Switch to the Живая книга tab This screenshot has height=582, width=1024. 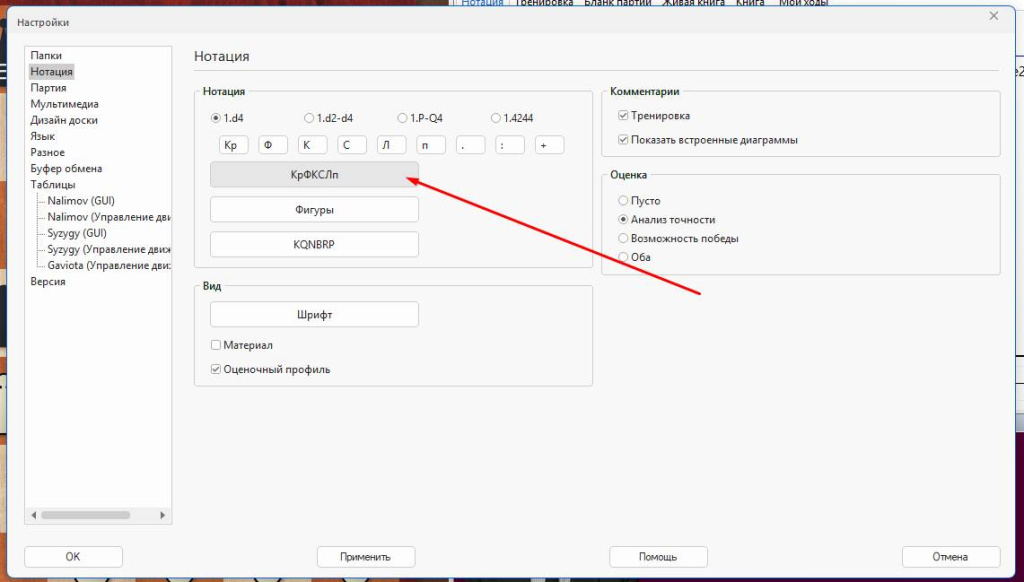[x=694, y=3]
